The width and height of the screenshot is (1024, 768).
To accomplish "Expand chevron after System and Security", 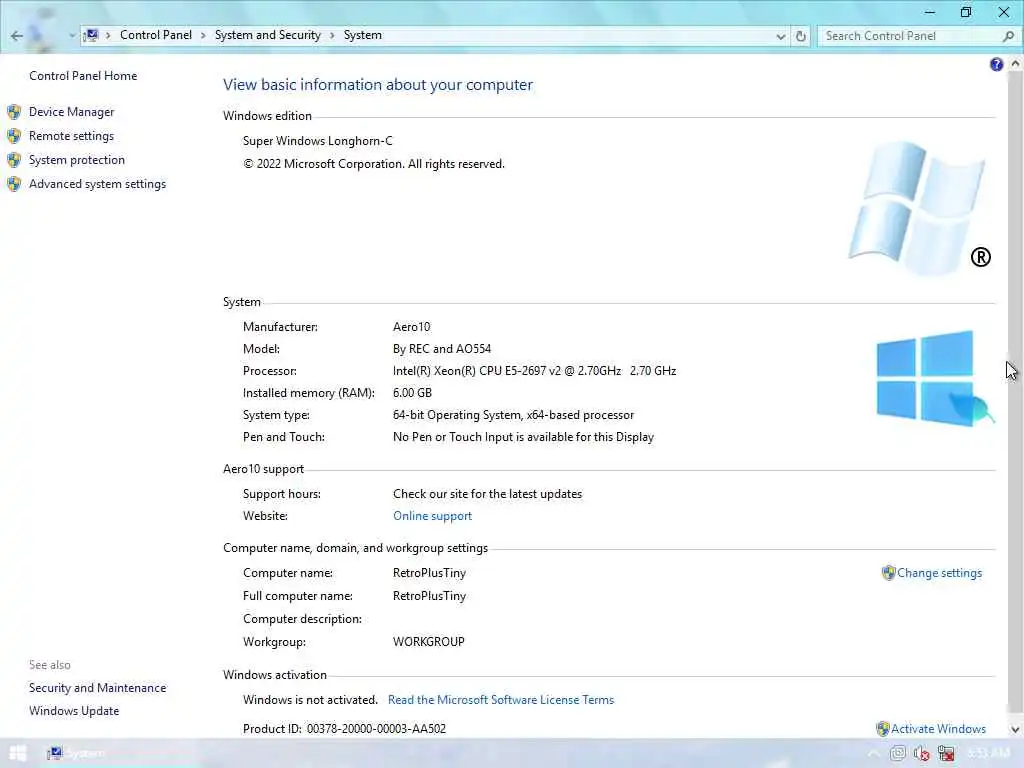I will tap(332, 35).
